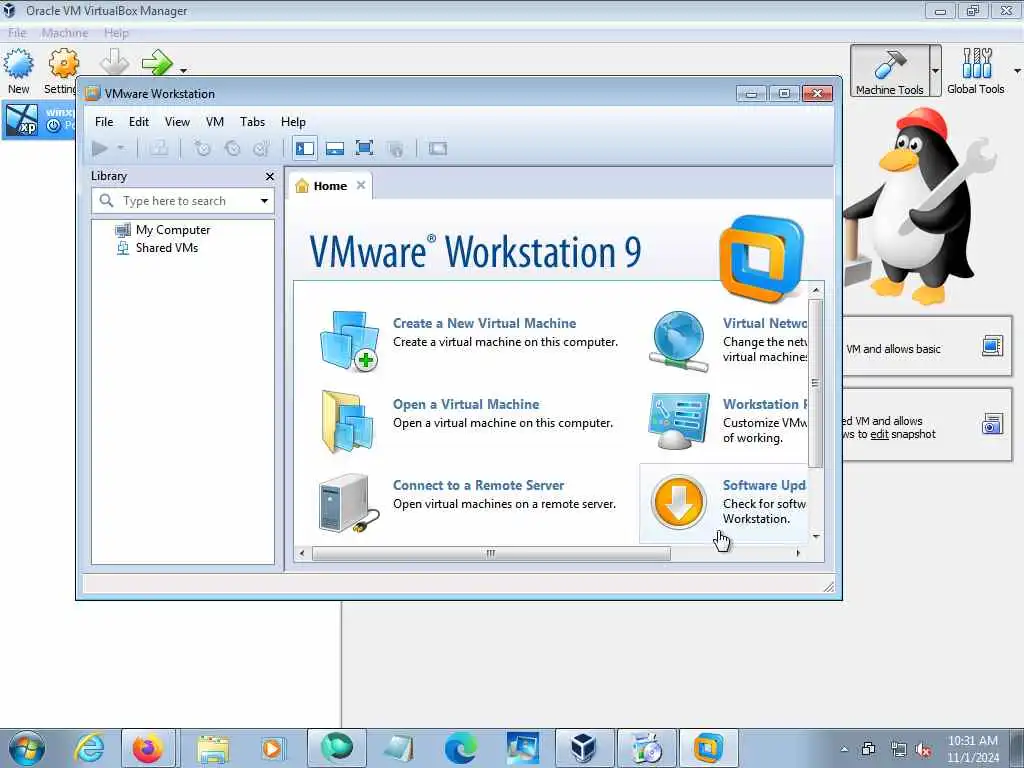
Task: Toggle the thumbnail bar view icon
Action: [x=335, y=149]
